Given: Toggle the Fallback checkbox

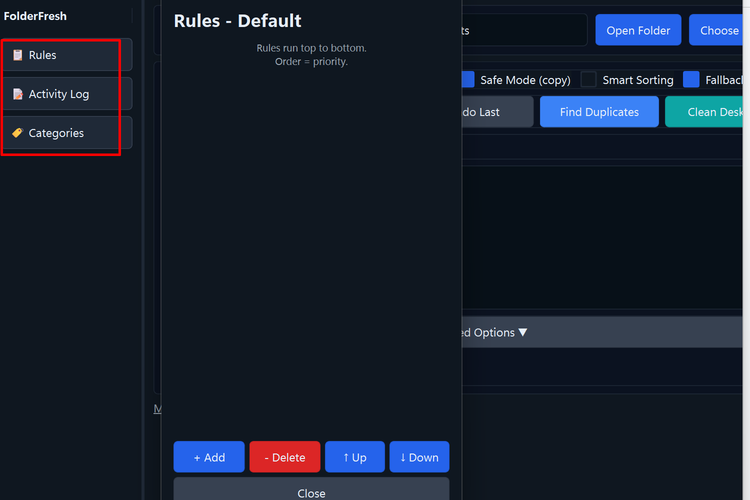Looking at the screenshot, I should (x=691, y=80).
